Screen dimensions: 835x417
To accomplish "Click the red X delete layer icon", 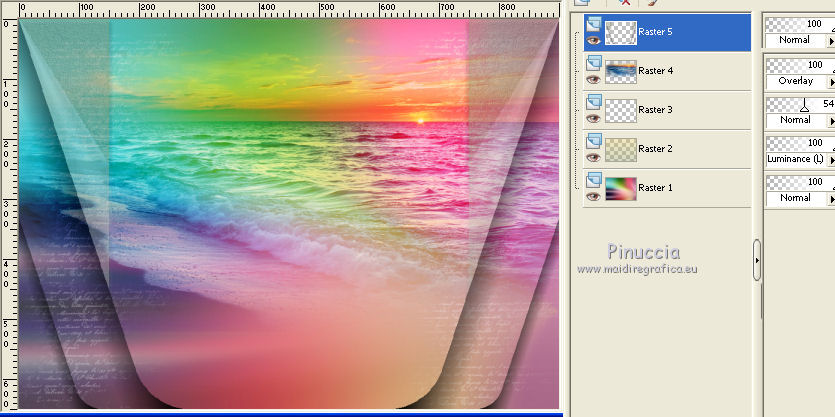I will click(x=625, y=3).
